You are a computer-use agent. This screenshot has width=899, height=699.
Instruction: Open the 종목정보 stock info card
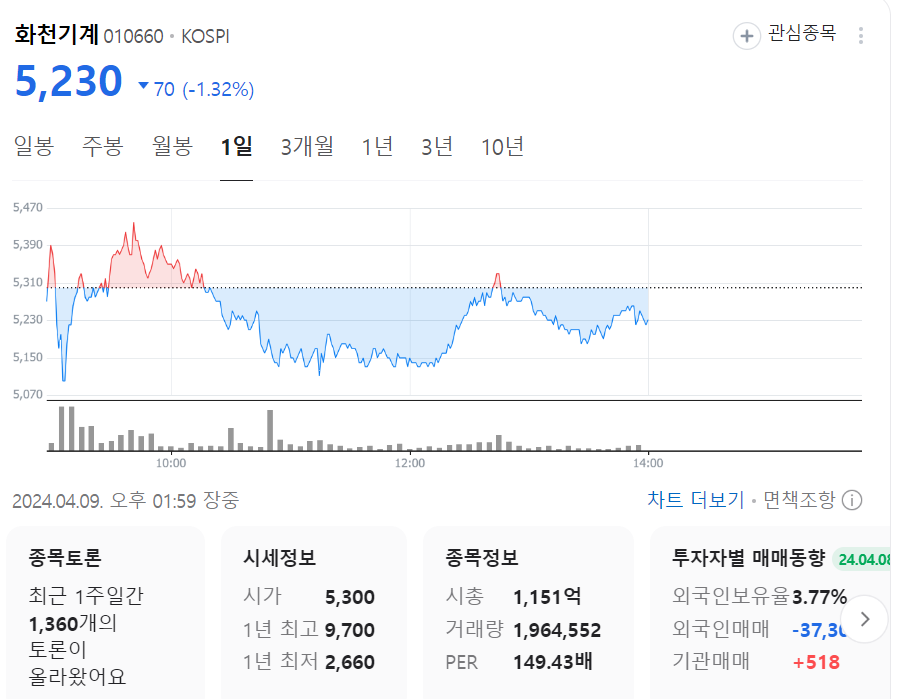[527, 612]
